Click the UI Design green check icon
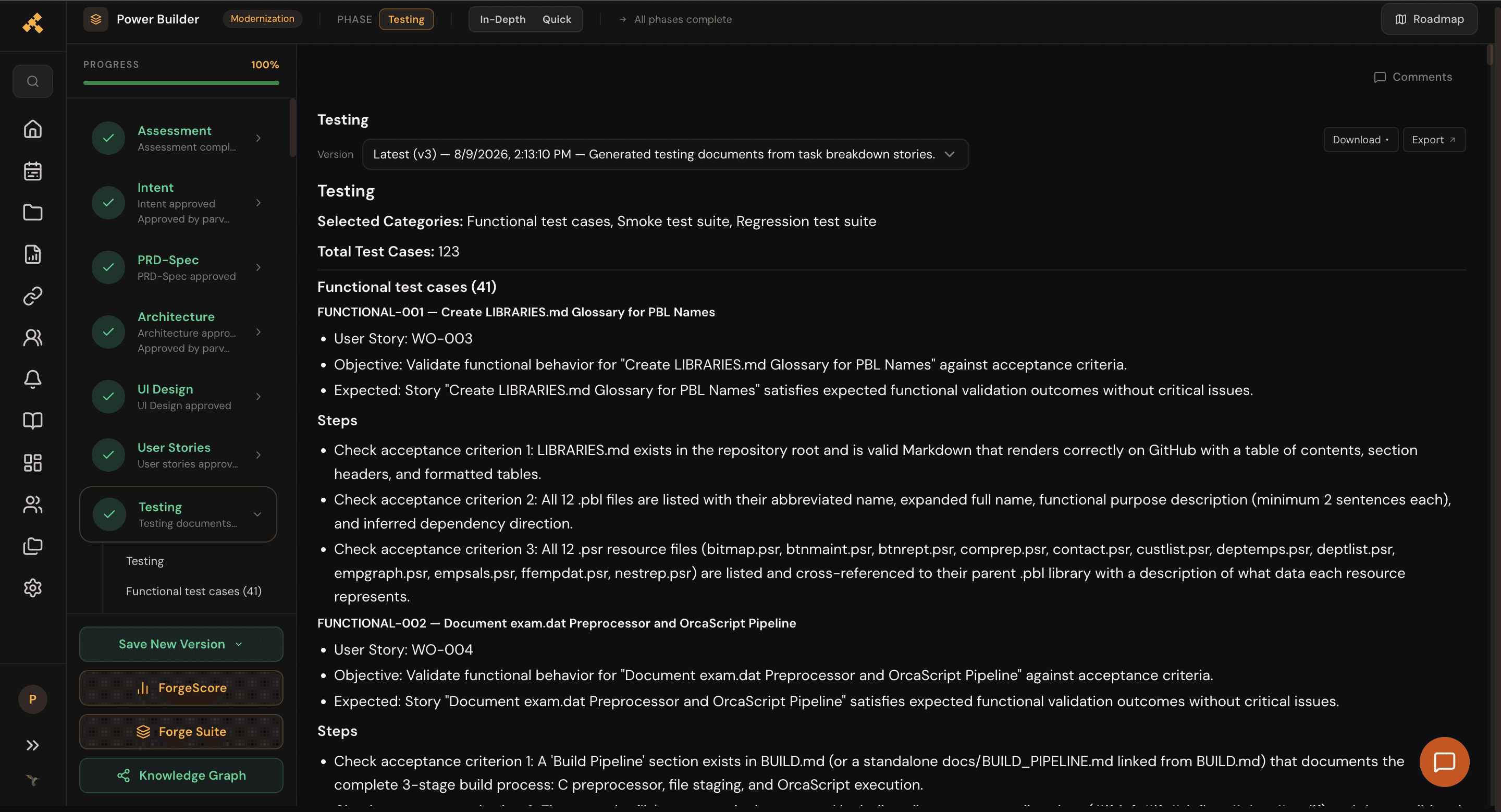 pyautogui.click(x=108, y=397)
